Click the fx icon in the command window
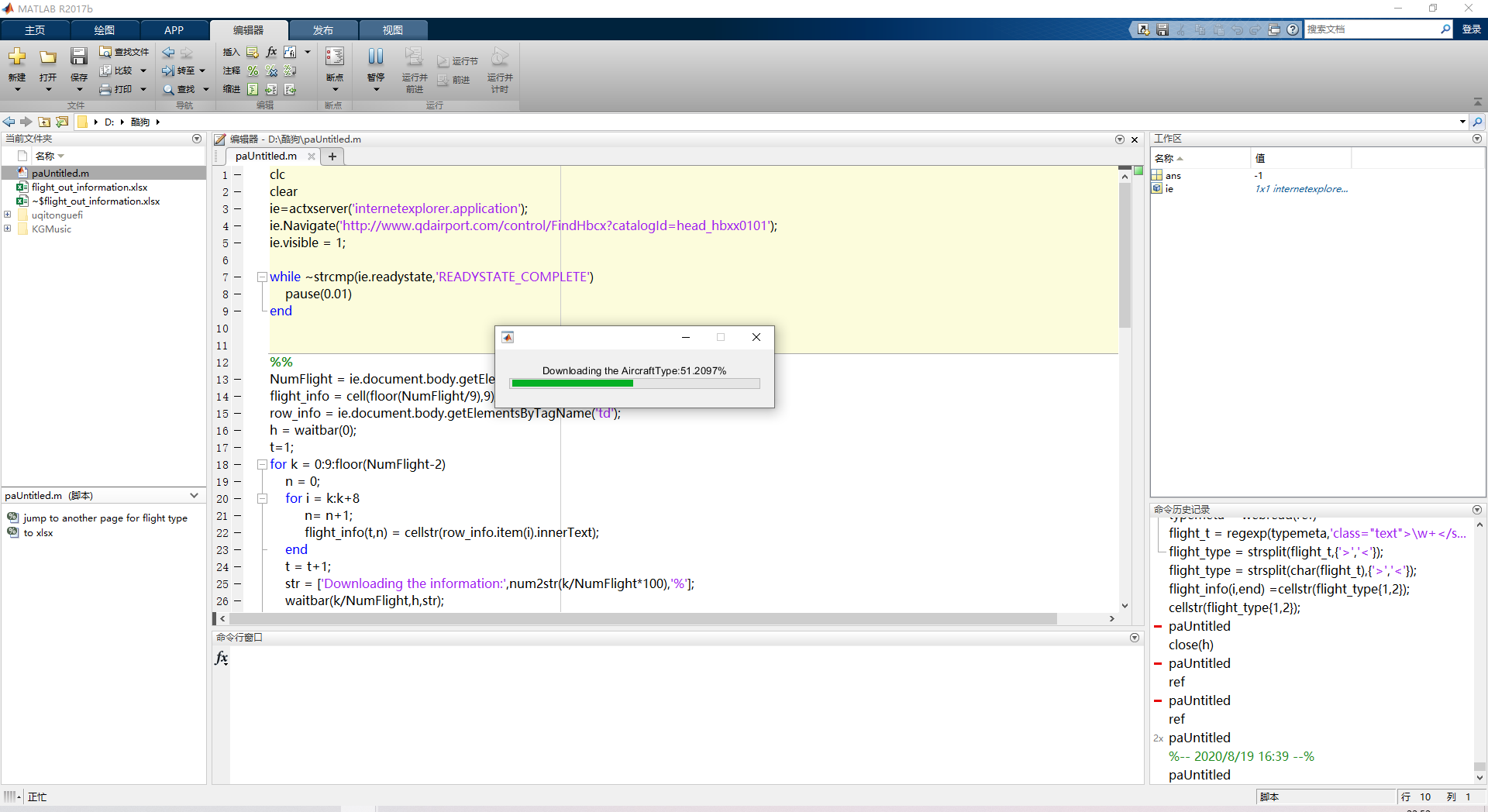Screen dimensions: 1488x812 [222, 658]
